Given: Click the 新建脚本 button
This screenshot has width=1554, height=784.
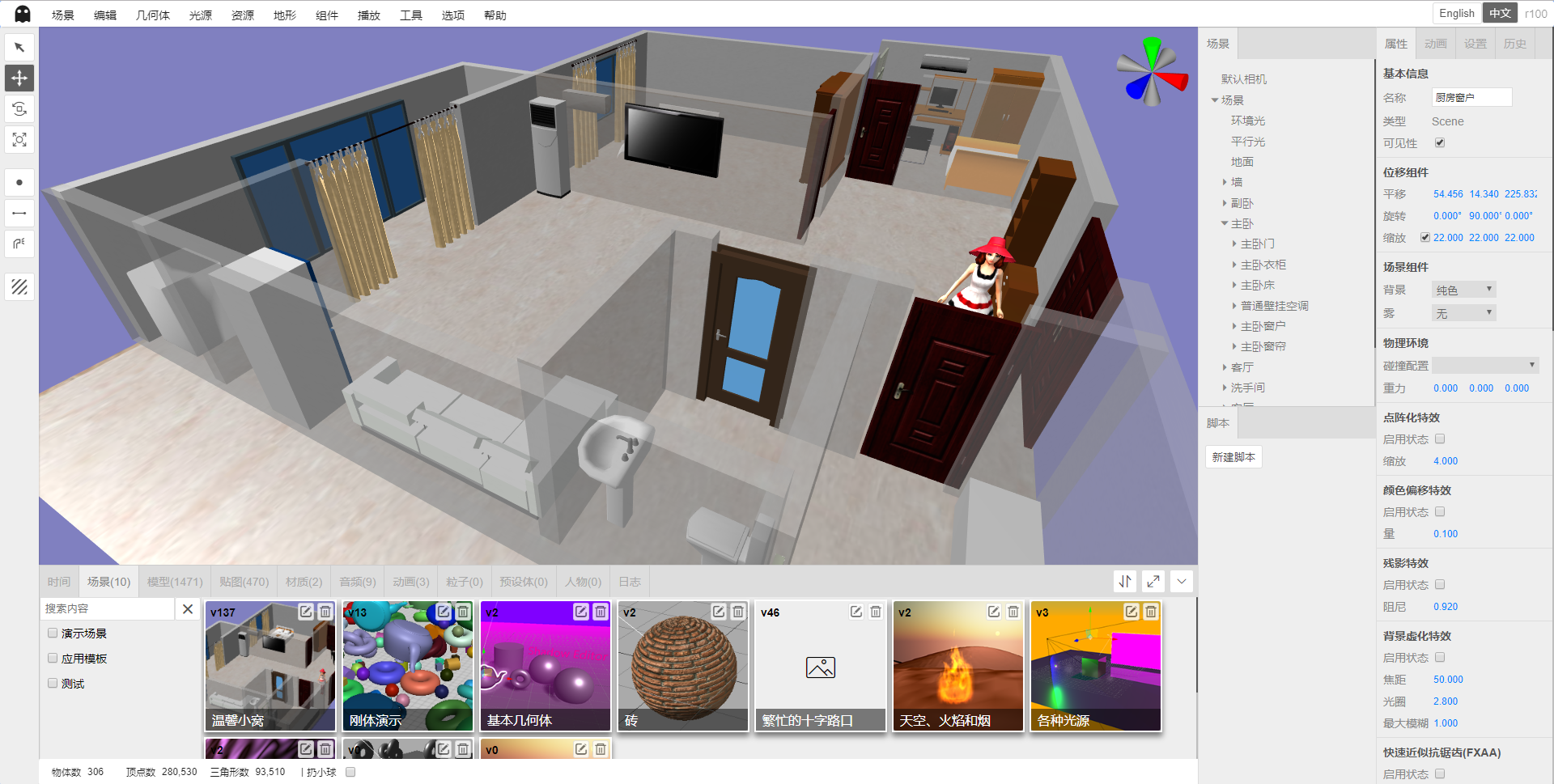Looking at the screenshot, I should coord(1233,457).
